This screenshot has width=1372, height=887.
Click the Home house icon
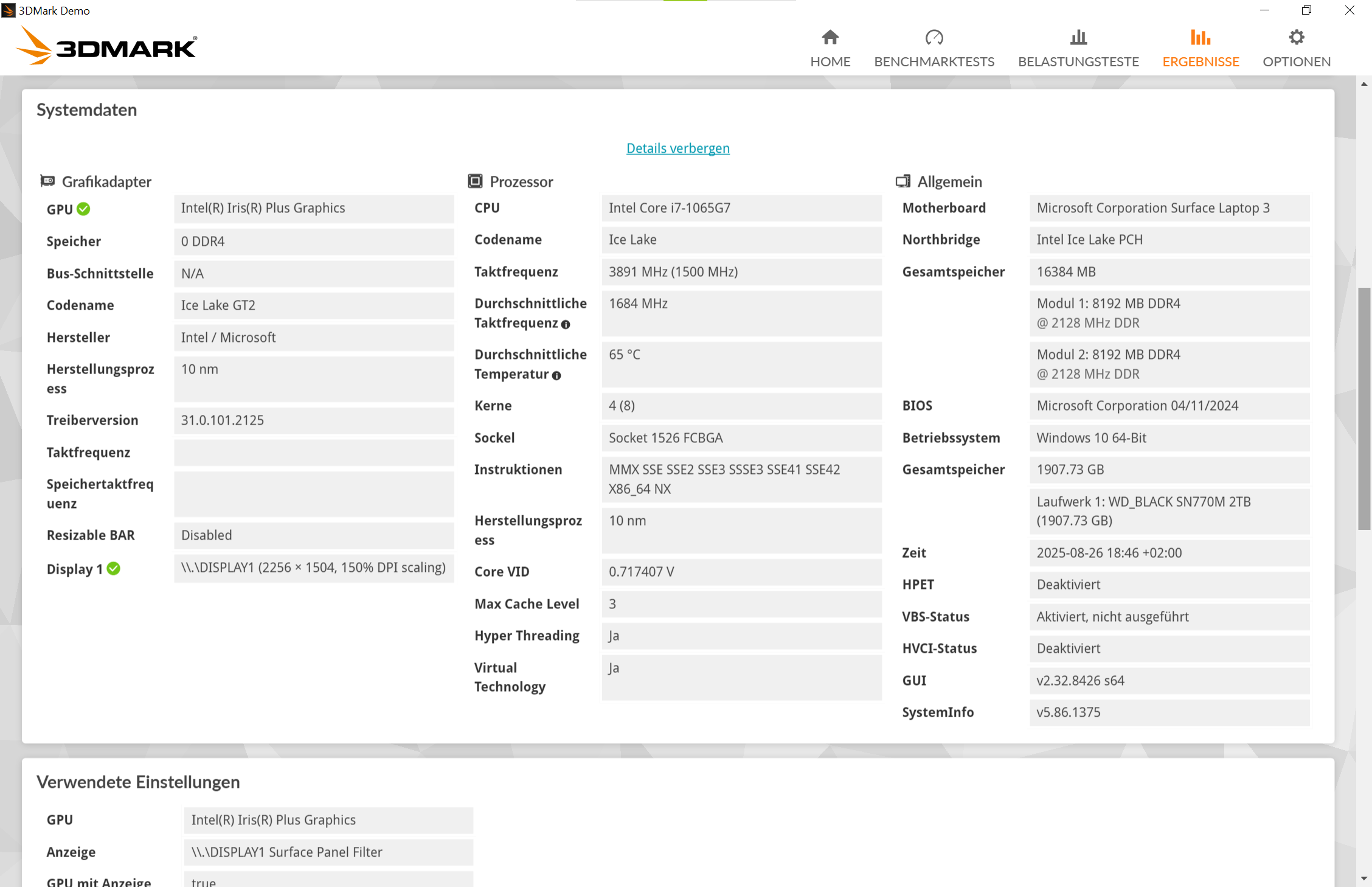coord(830,38)
